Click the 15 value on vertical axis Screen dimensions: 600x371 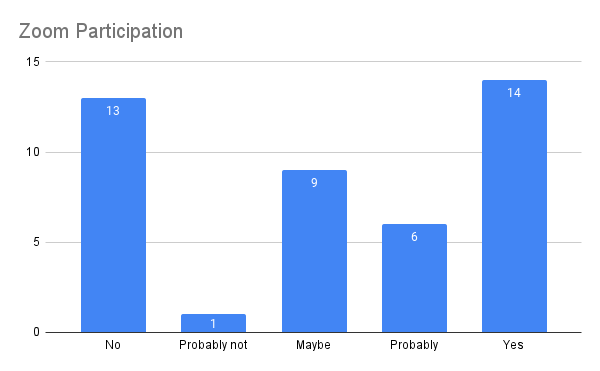pos(33,62)
